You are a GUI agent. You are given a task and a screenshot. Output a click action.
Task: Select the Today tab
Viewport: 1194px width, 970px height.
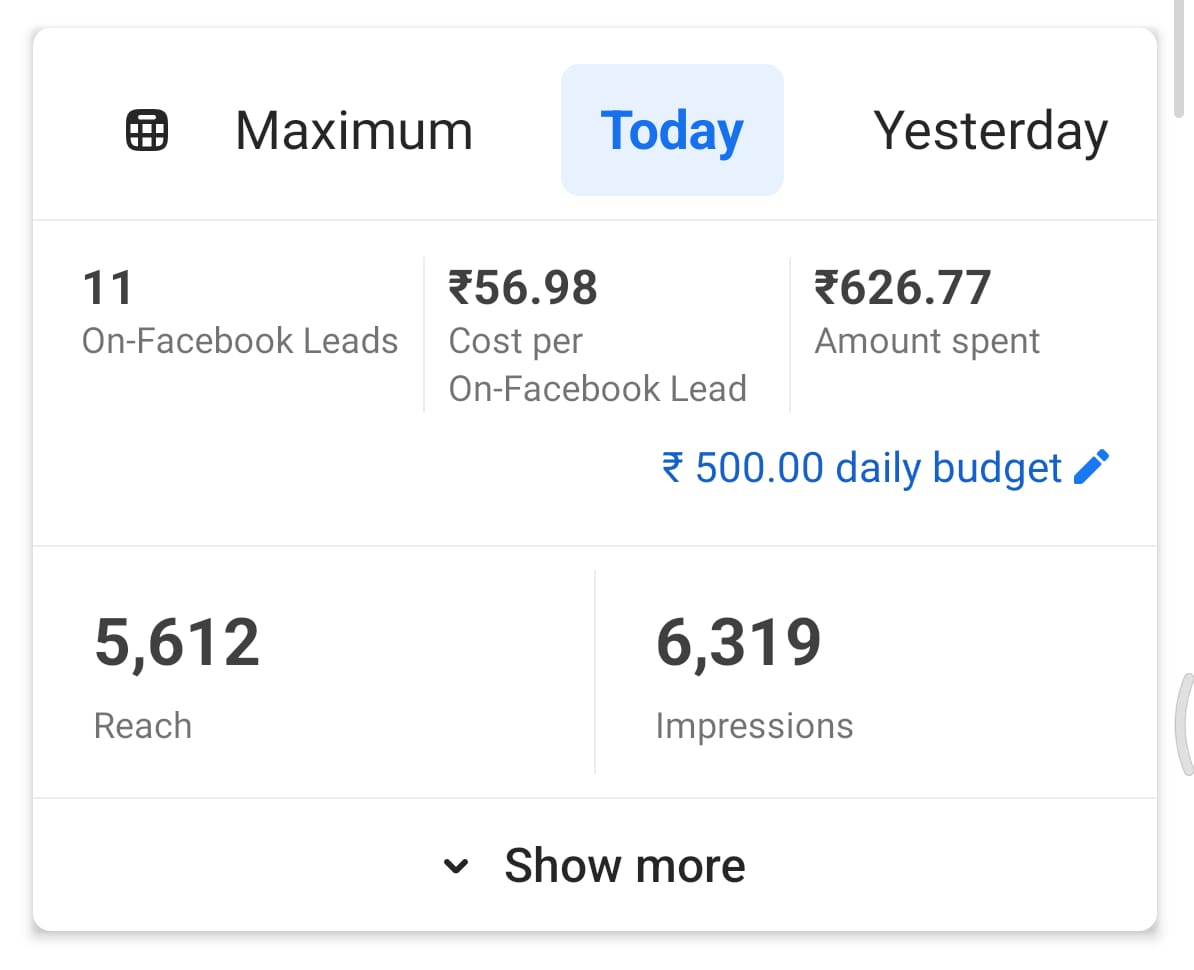(672, 131)
